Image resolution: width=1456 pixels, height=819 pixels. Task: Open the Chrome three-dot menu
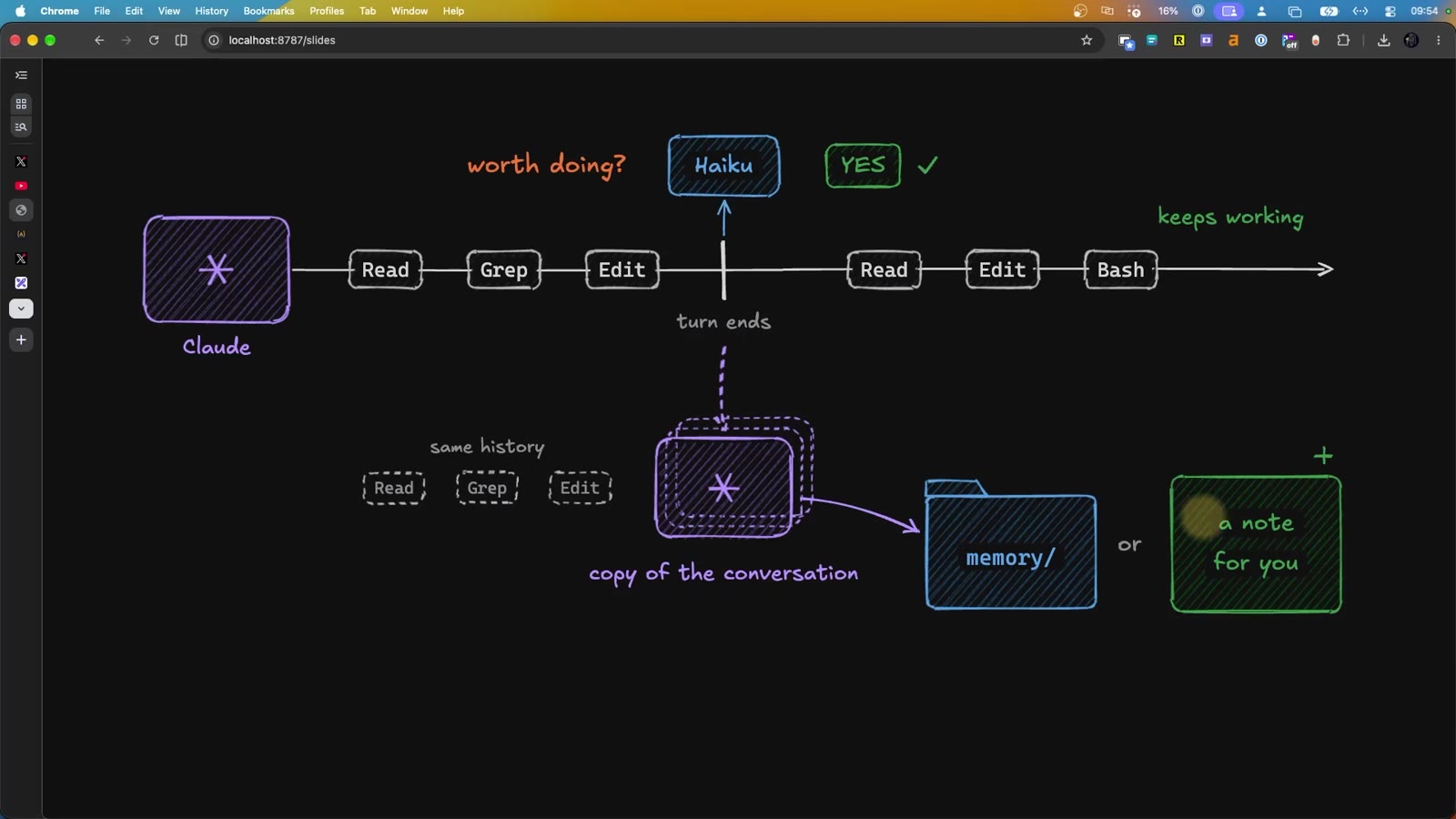[1439, 40]
